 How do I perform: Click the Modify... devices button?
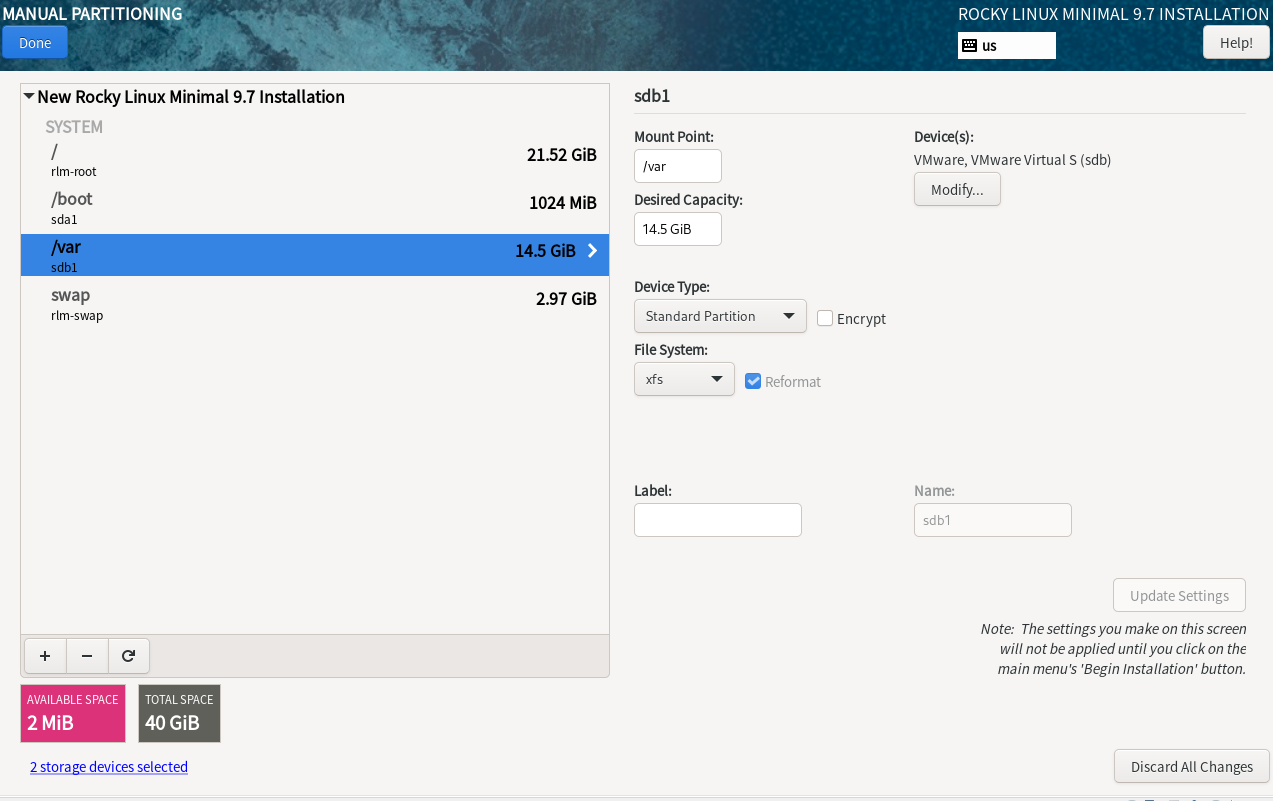pyautogui.click(x=957, y=190)
